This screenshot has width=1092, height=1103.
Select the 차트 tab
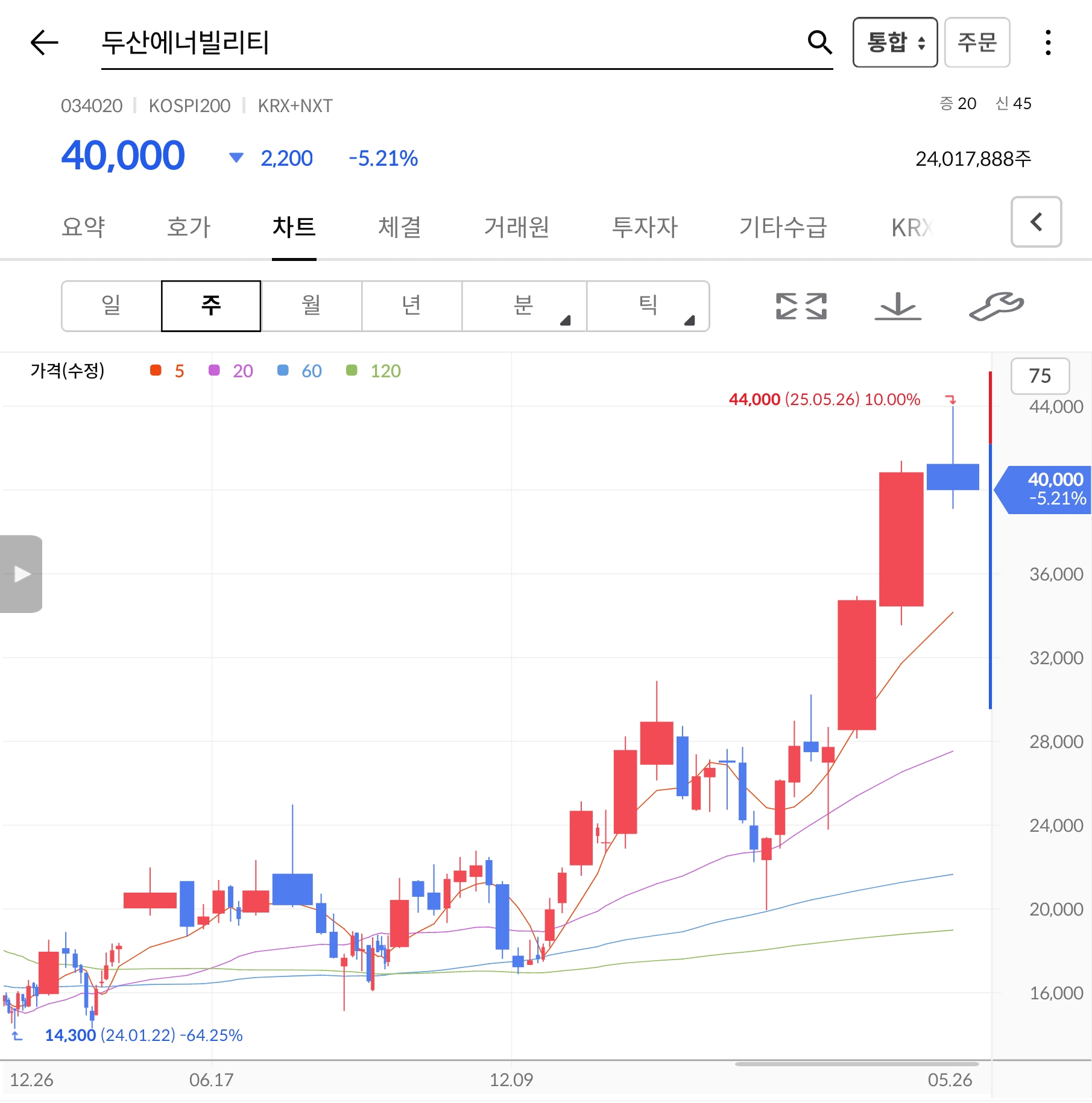(294, 227)
